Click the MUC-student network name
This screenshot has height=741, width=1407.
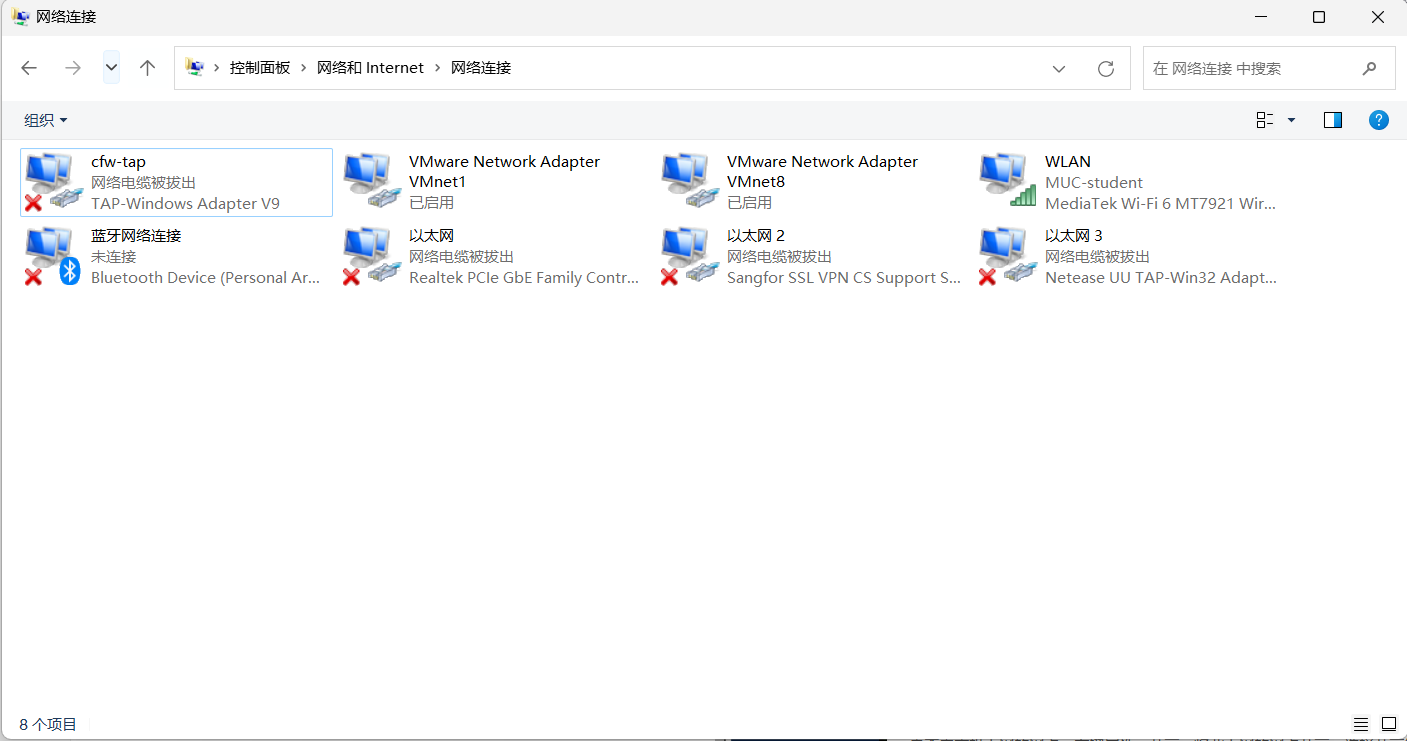(x=1094, y=183)
